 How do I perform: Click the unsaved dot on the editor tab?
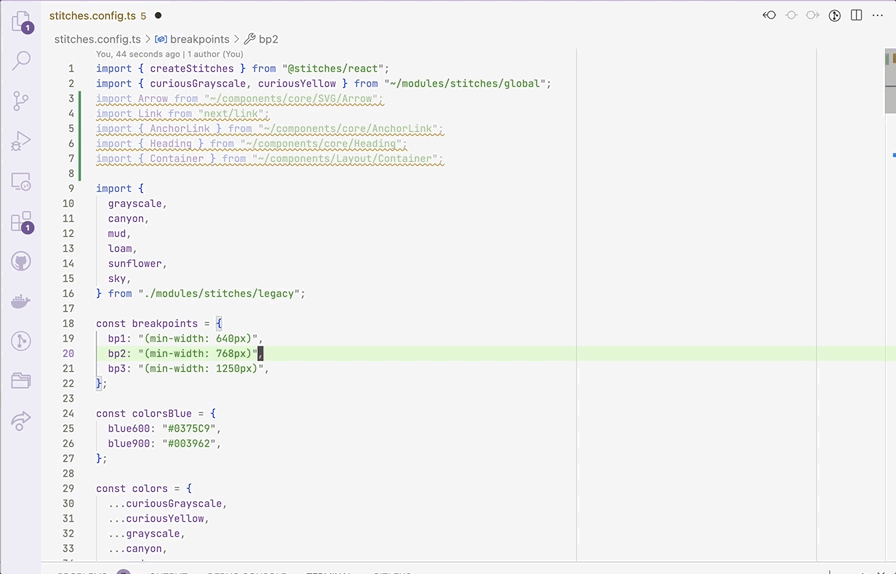tap(158, 16)
